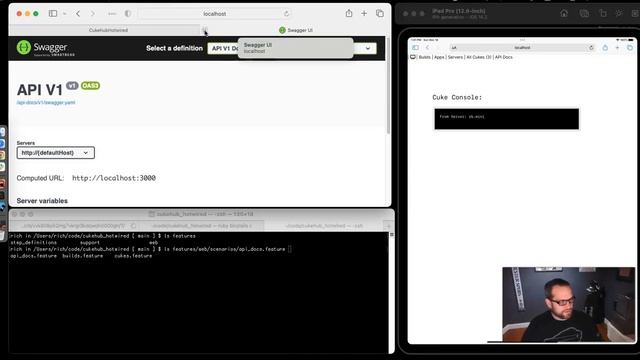Open the sidebar options chevron in Safari toolbar
This screenshot has height=360, width=640.
tap(64, 13)
